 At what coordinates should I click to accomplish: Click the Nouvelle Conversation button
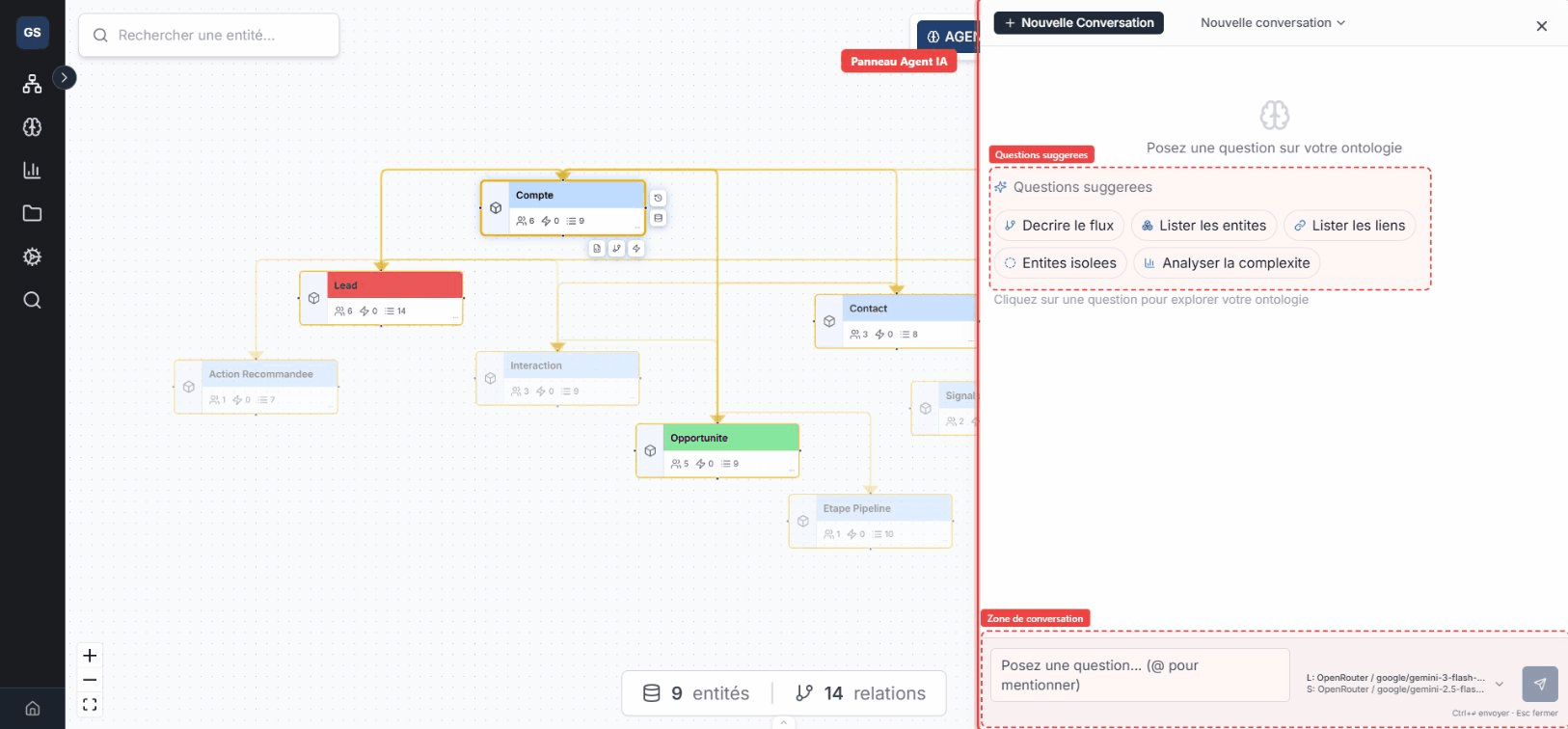[1078, 23]
